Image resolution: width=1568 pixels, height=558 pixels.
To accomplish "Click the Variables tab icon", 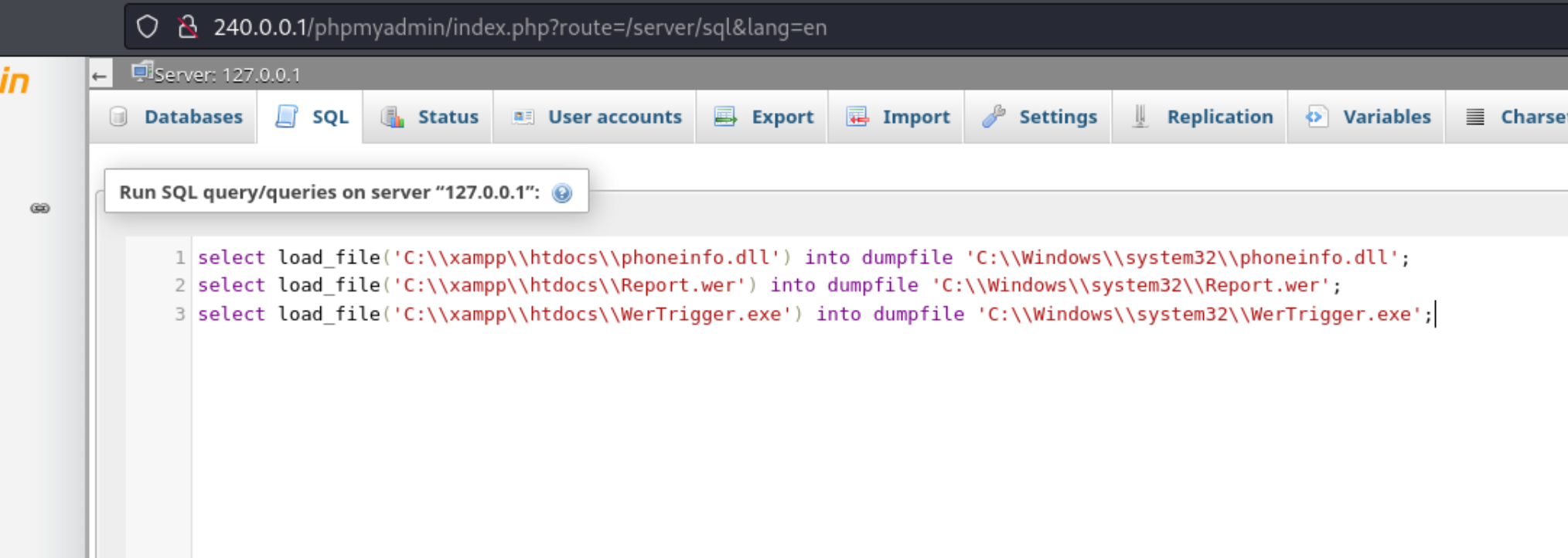I will click(1317, 117).
